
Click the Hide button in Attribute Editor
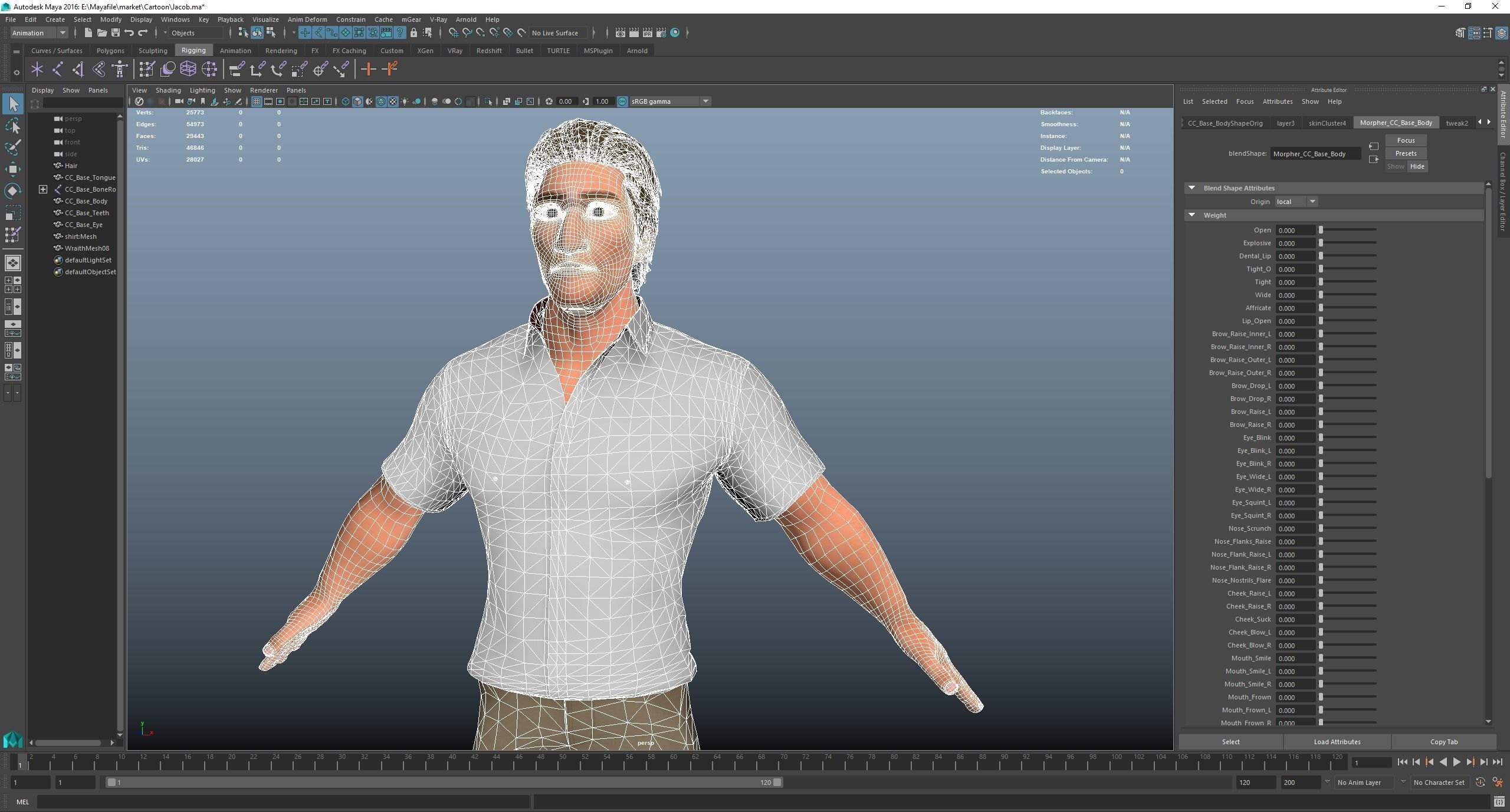(x=1417, y=166)
